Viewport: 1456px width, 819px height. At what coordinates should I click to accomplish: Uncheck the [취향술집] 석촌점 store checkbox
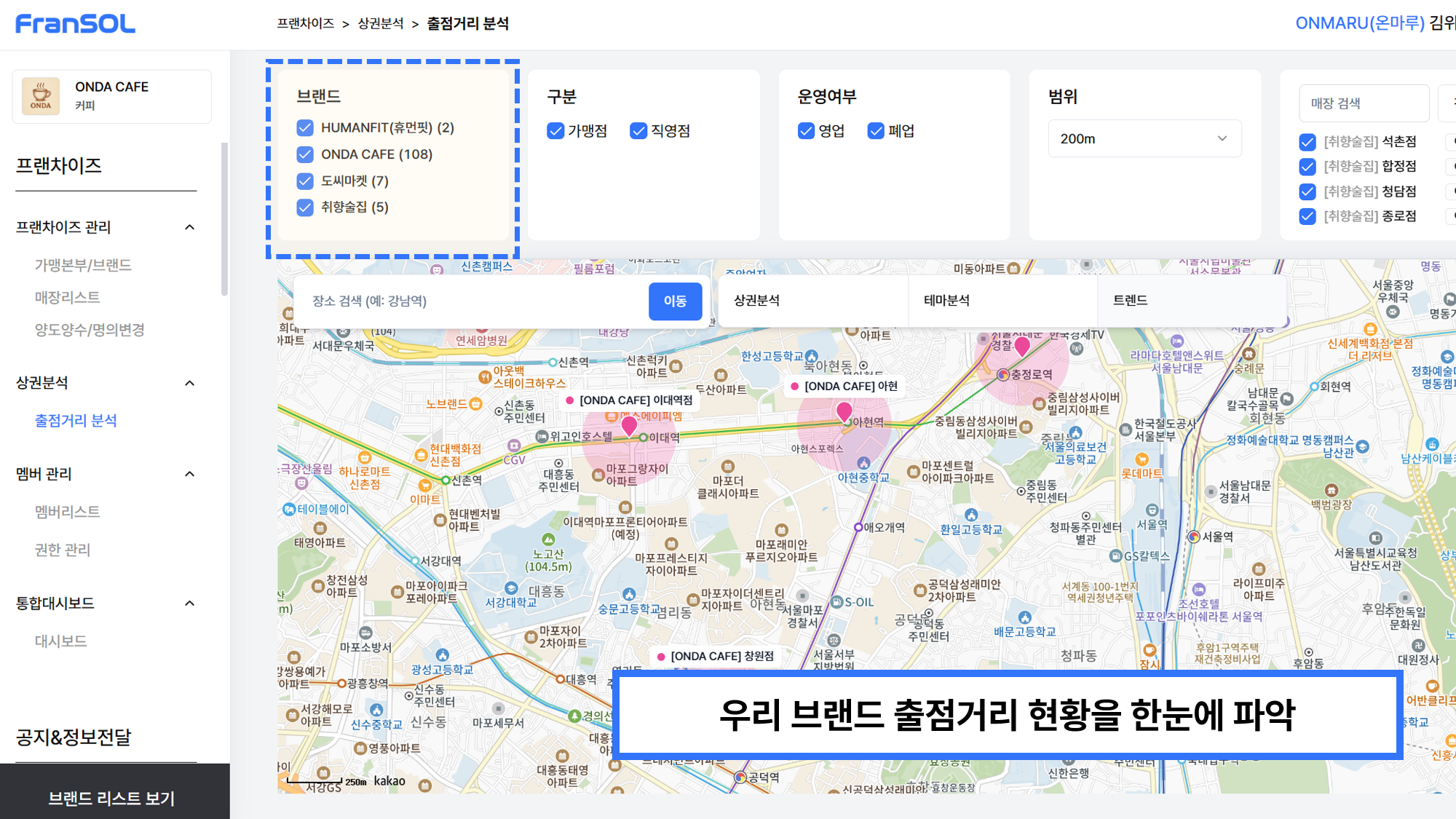1307,142
